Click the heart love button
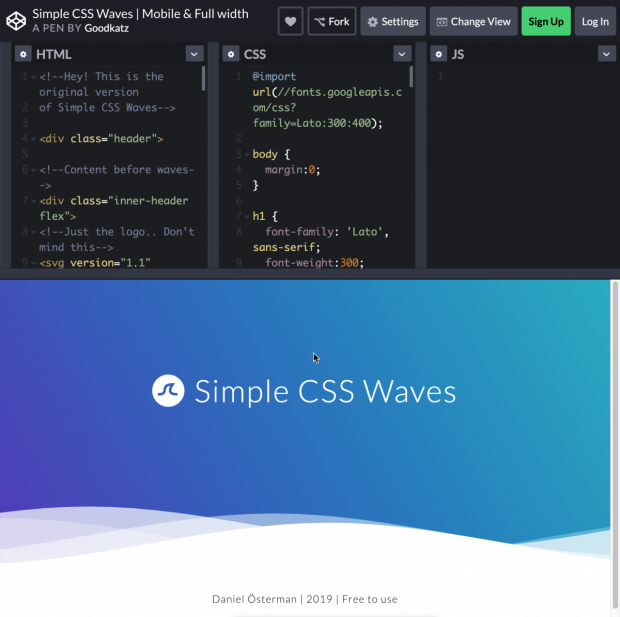The width and height of the screenshot is (620, 617). [x=290, y=21]
